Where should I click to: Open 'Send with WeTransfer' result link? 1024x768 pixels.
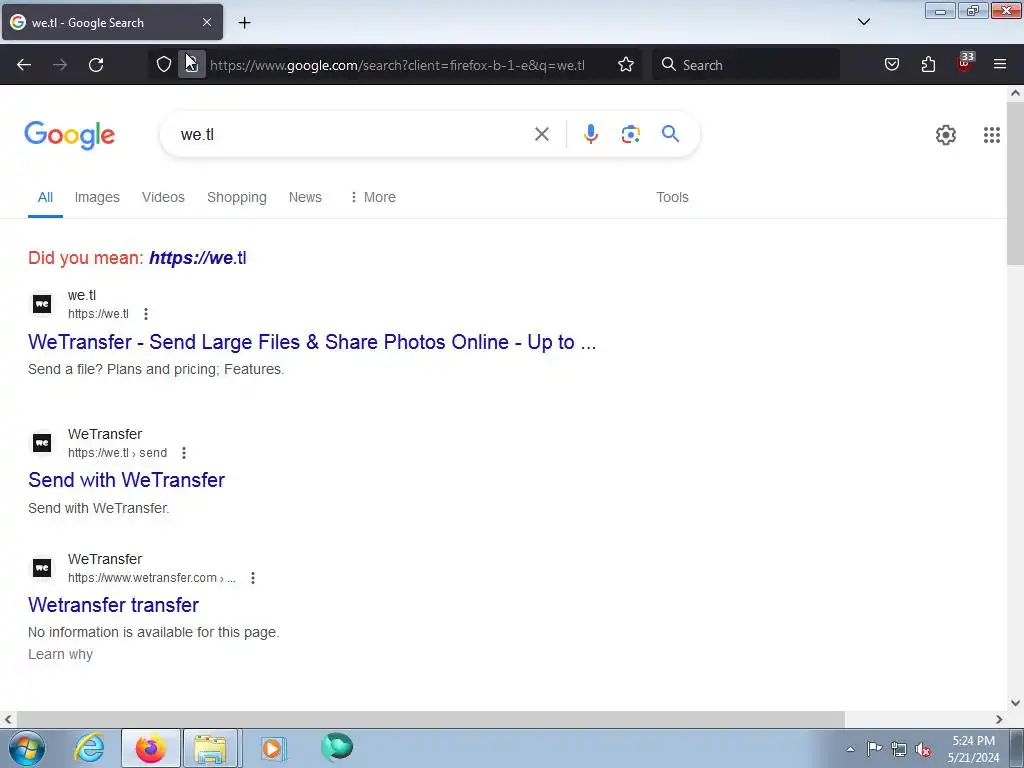[x=126, y=480]
